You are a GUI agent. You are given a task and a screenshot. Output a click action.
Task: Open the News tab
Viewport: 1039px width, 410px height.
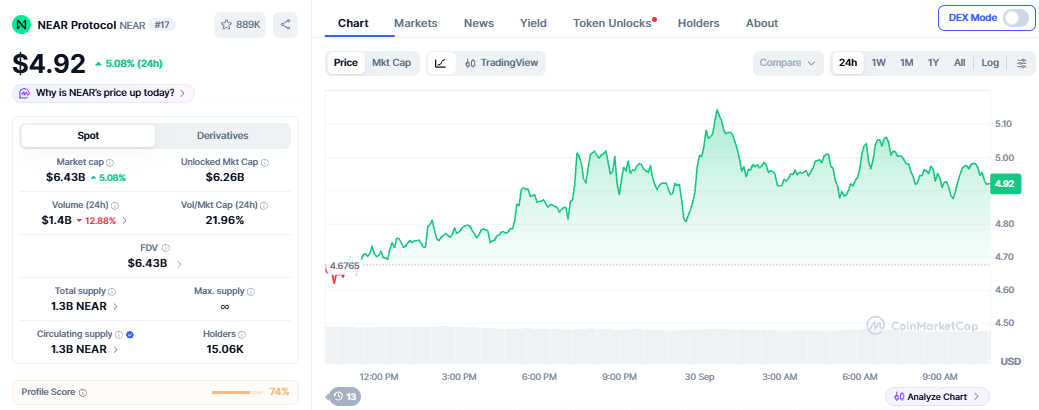click(x=478, y=23)
